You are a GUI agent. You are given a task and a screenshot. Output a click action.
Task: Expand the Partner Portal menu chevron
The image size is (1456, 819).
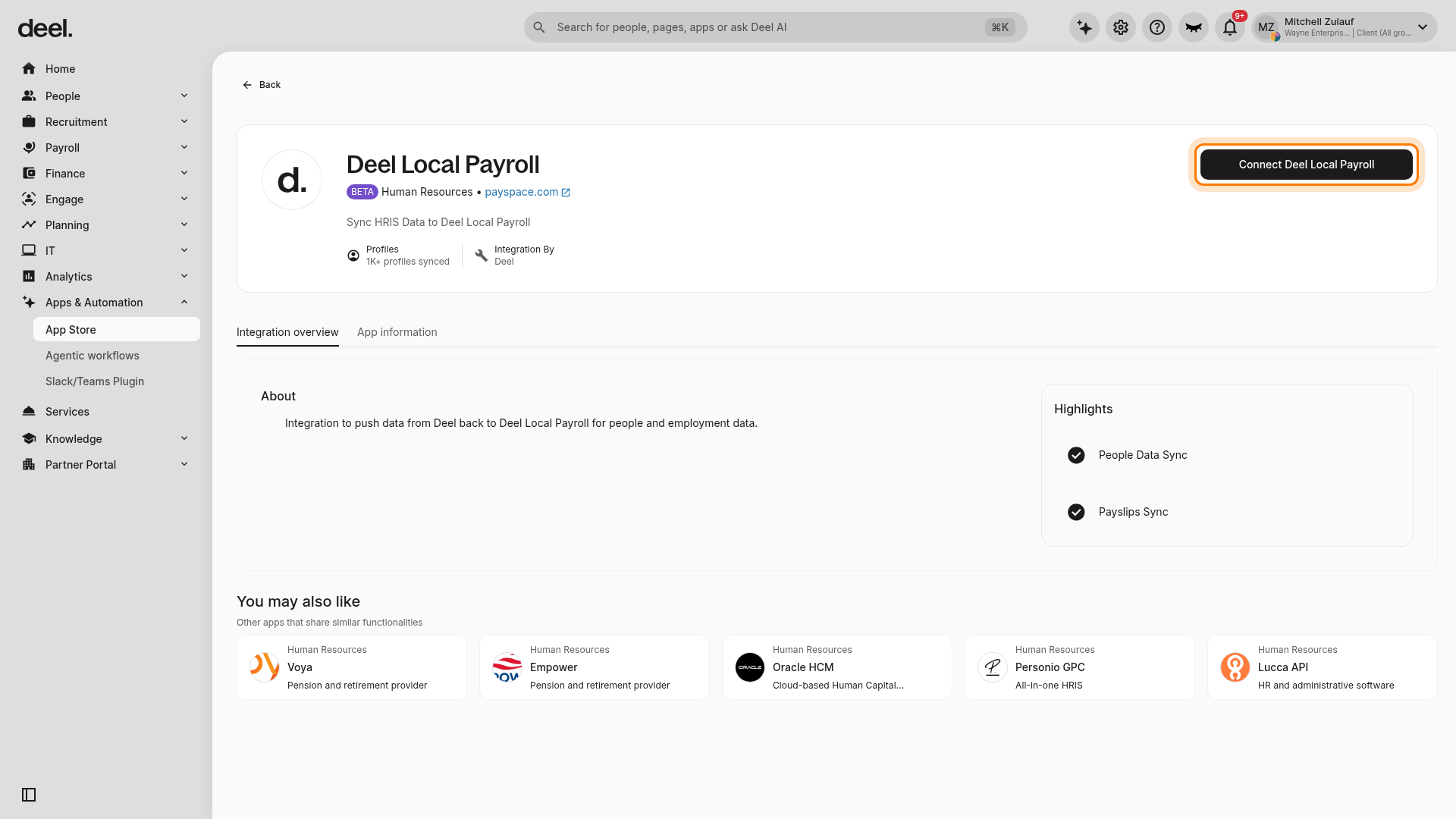[x=184, y=465]
